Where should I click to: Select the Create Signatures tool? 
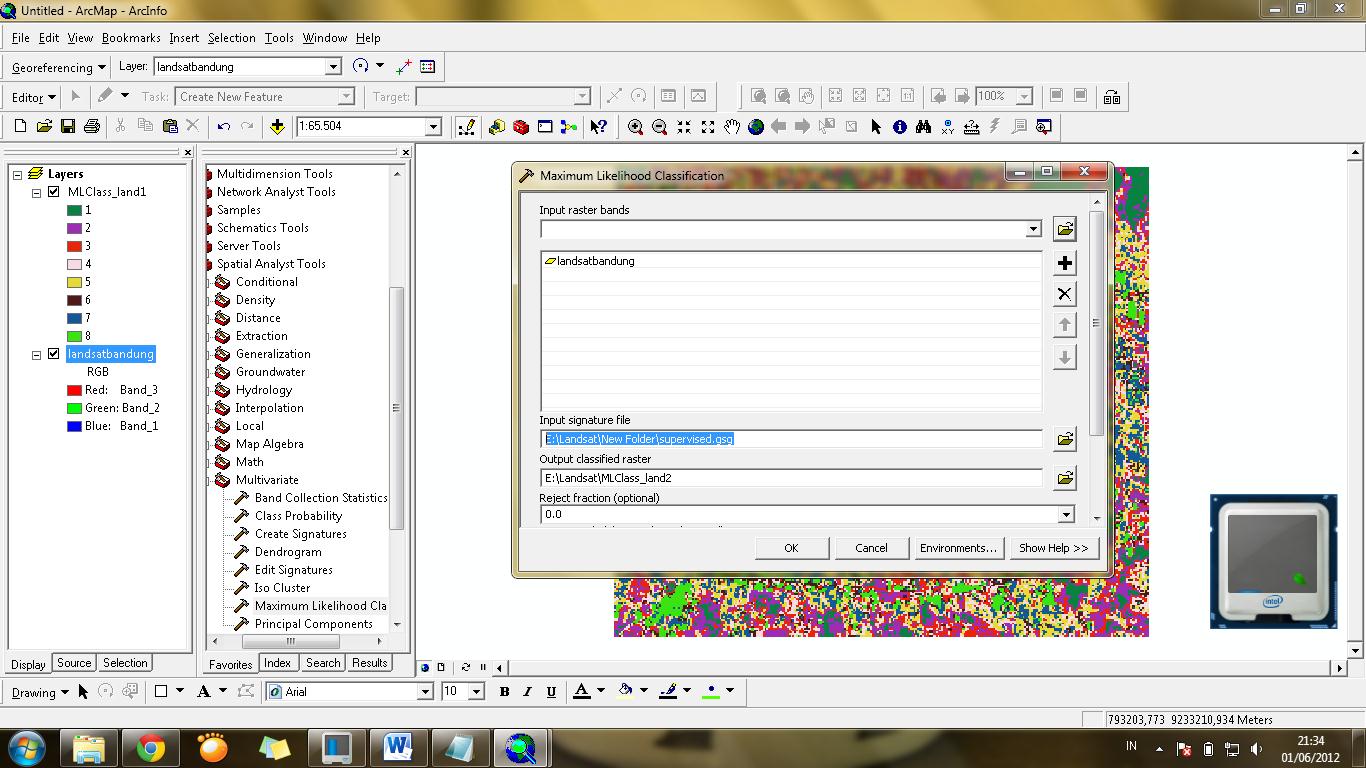click(301, 534)
